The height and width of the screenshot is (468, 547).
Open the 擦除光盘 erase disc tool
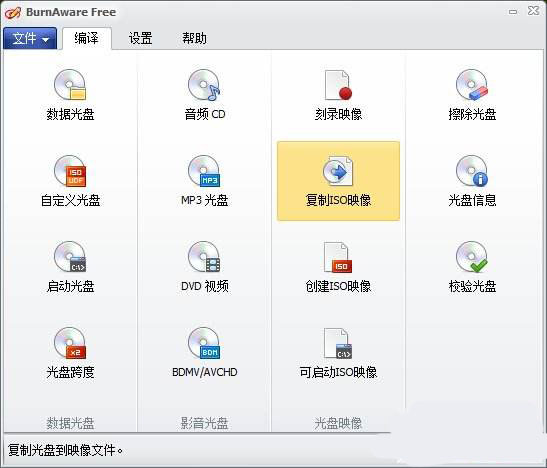point(472,95)
